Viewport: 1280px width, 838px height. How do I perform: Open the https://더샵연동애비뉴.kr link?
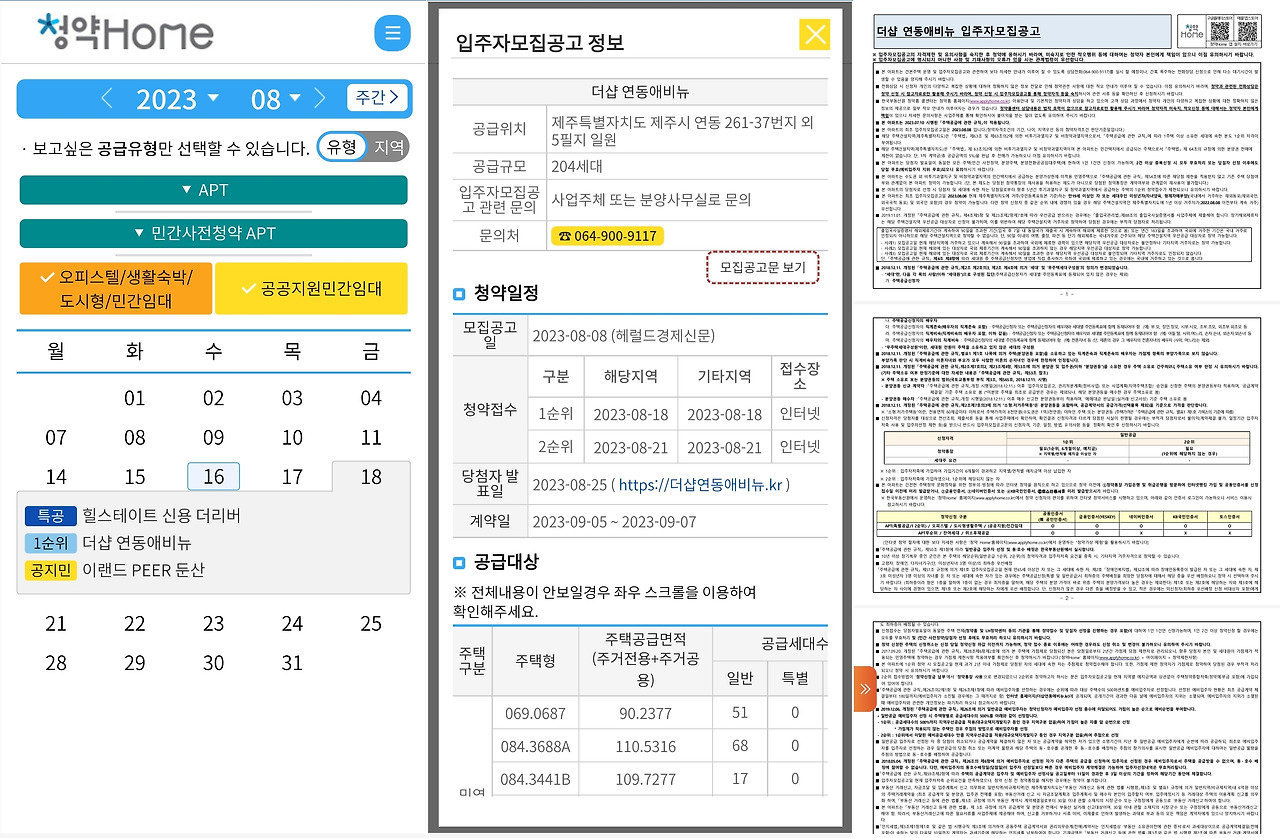coord(699,485)
